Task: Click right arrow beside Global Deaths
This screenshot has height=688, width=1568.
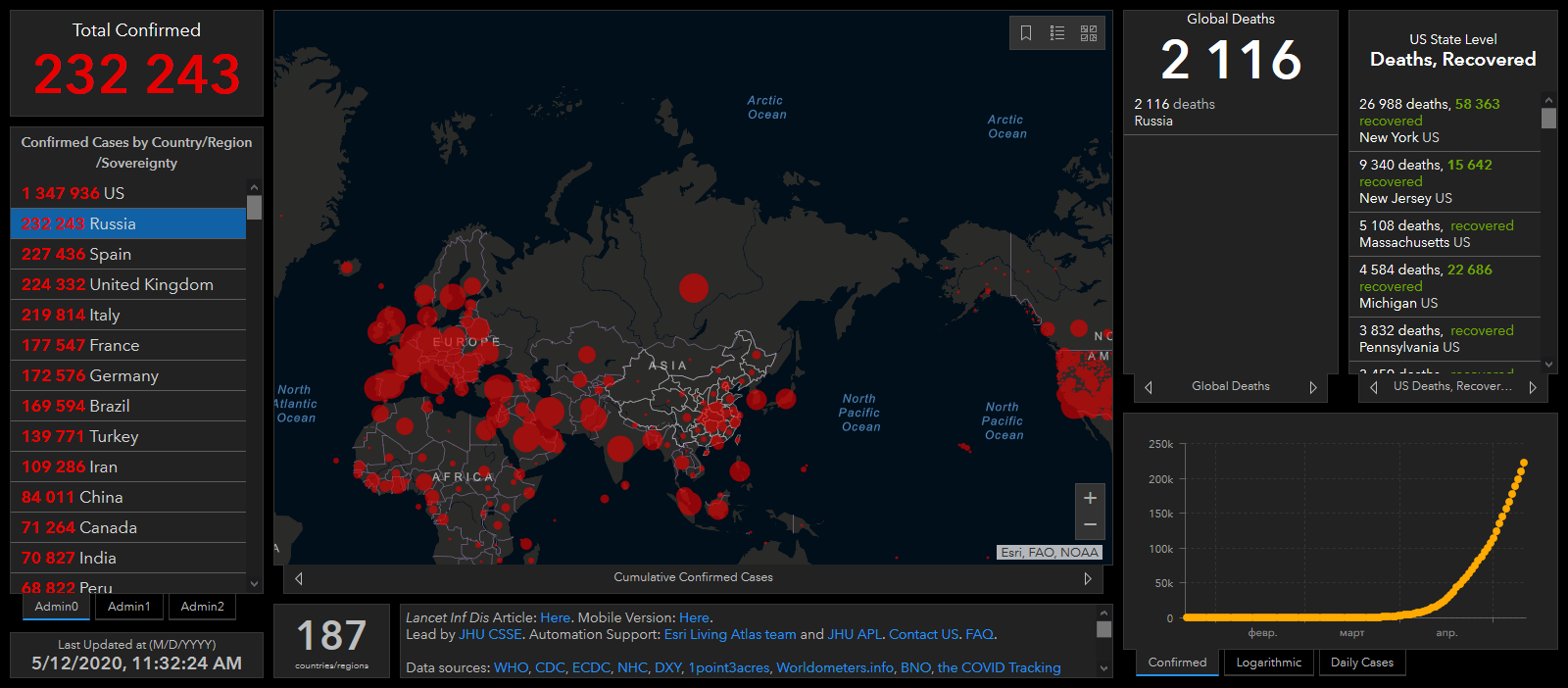Action: [1313, 387]
